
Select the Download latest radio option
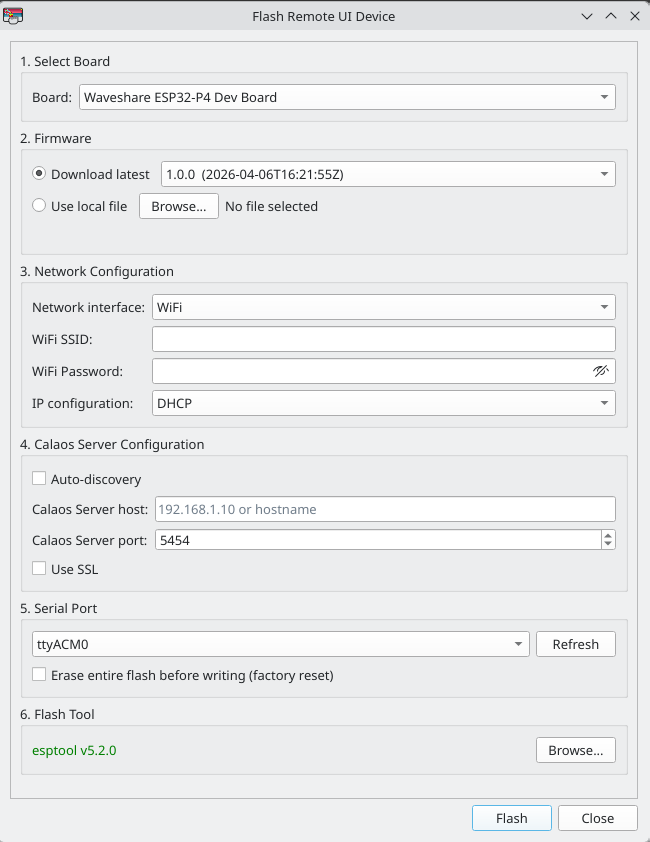[x=39, y=174]
